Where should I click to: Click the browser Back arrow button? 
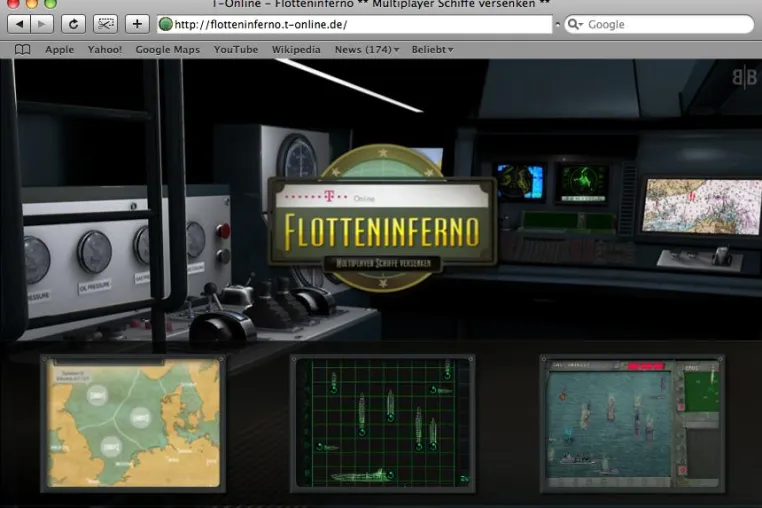point(19,24)
